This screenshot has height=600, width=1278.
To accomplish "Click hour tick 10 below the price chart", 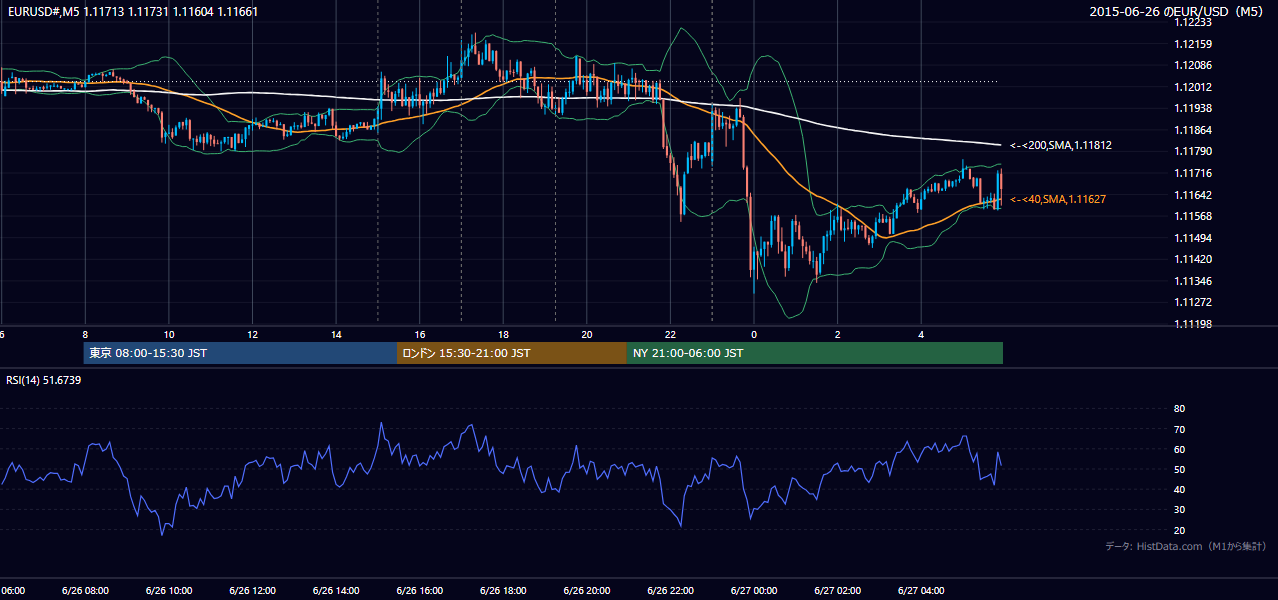I will coord(169,334).
